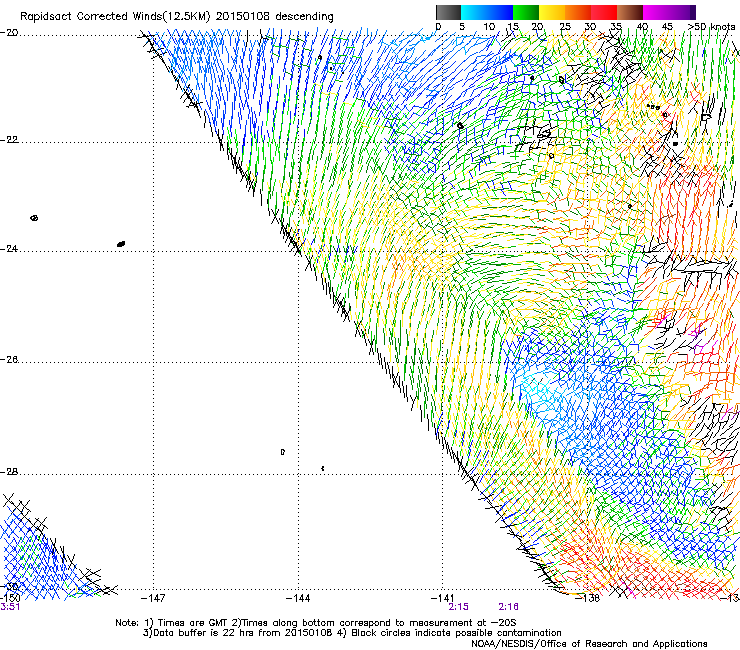Click the '0' label under the color bar

(x=438, y=26)
